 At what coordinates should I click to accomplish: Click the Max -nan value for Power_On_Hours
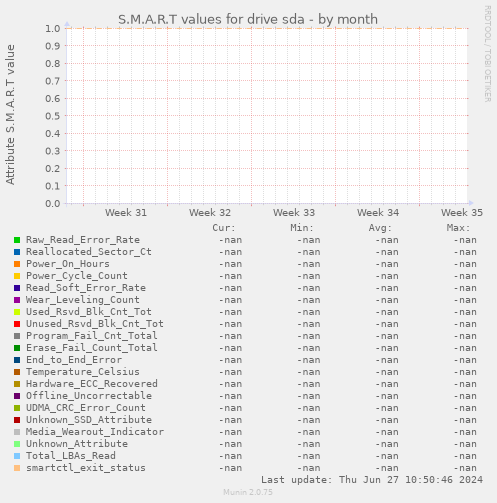click(465, 264)
